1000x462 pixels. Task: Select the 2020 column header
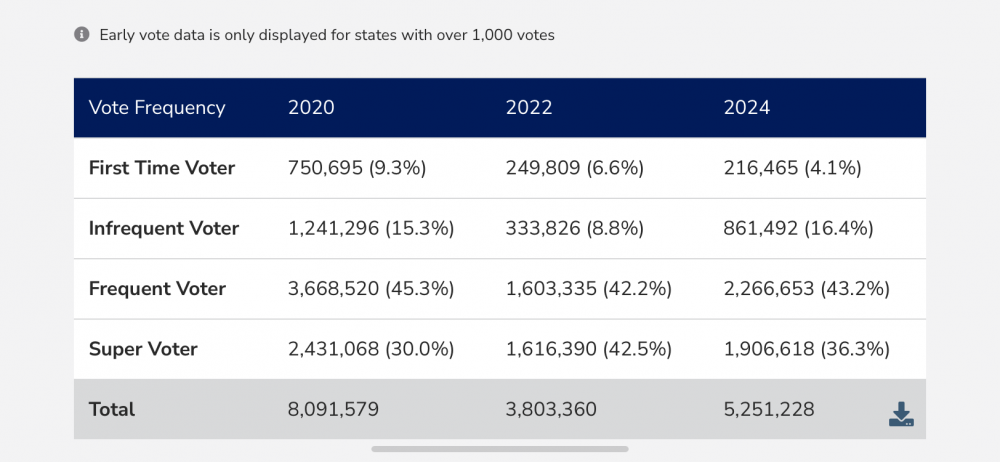tap(311, 108)
